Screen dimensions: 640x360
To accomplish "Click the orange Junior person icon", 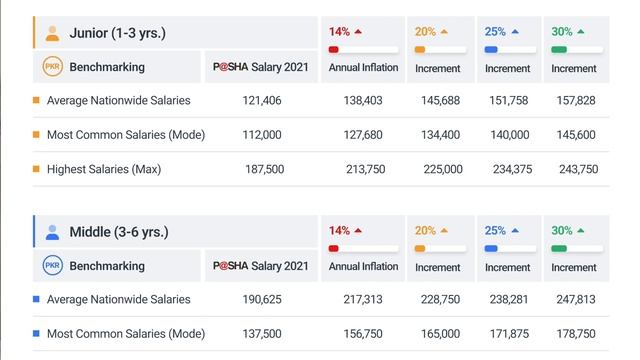I will point(52,33).
